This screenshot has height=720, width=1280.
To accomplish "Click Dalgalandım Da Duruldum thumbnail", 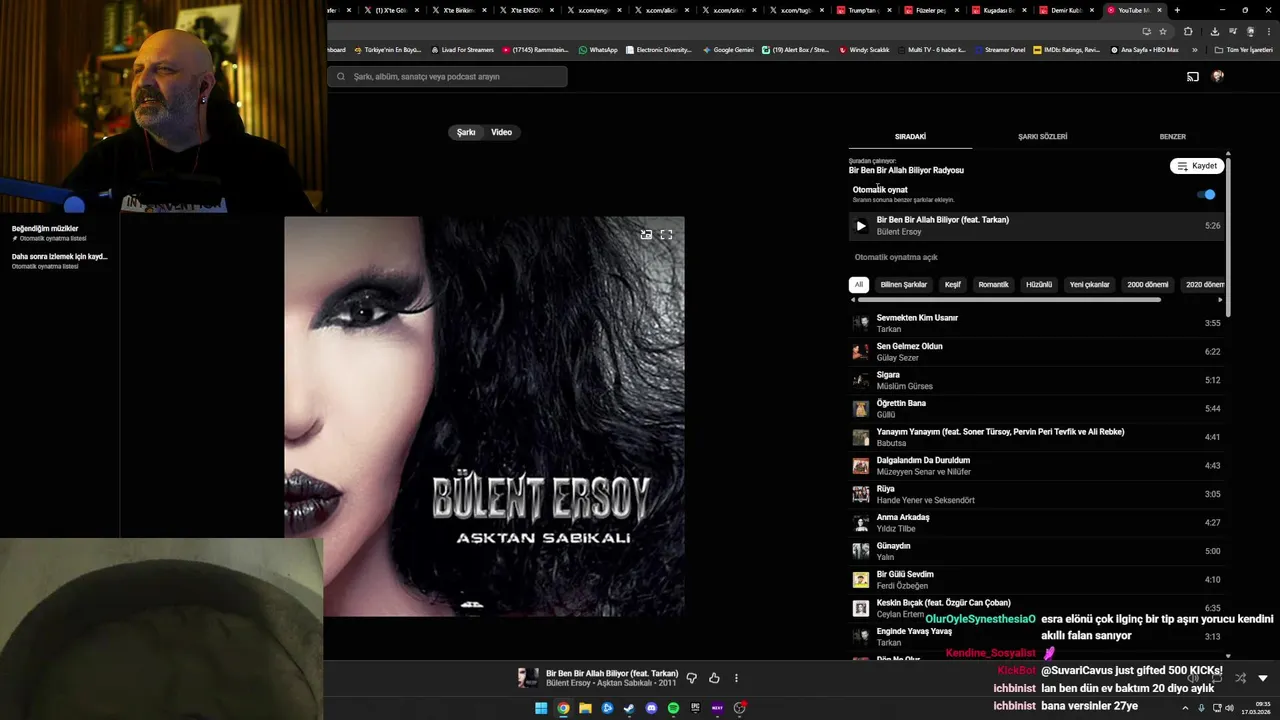I will (860, 466).
